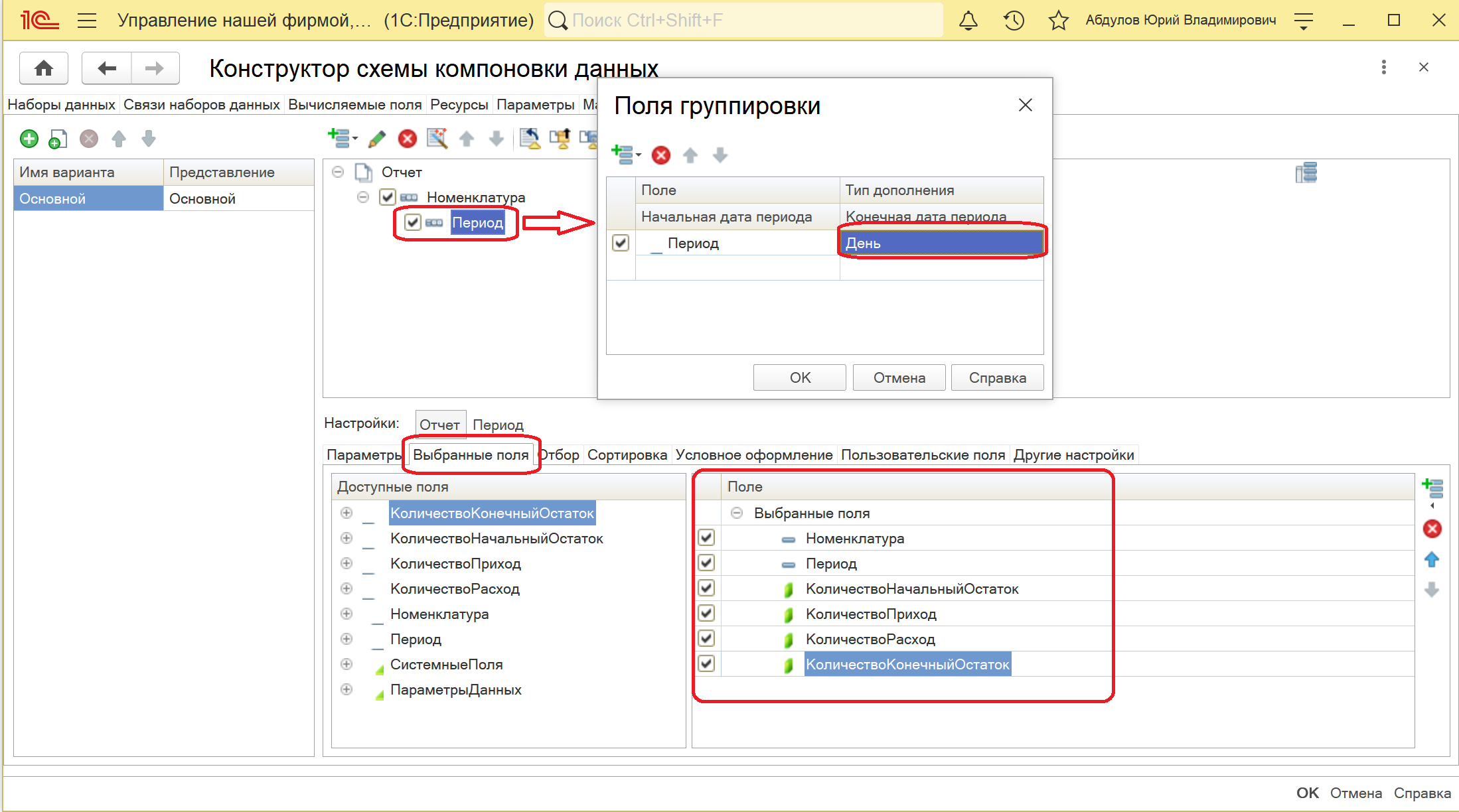
Task: Uncheck КоличествоКонечныйОстаток in selected fields list
Action: pos(706,664)
